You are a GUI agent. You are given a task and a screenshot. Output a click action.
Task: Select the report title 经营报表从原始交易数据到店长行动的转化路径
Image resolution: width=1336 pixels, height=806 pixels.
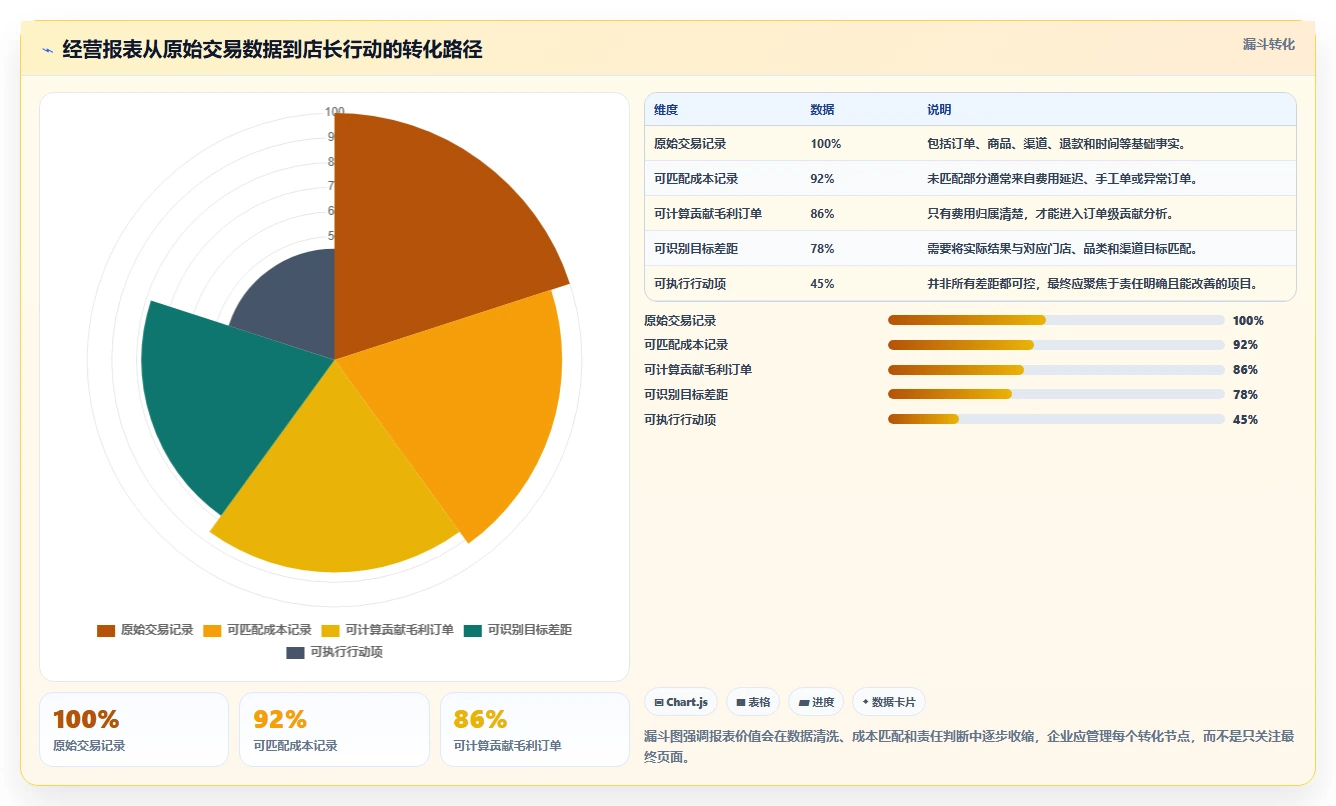[272, 49]
